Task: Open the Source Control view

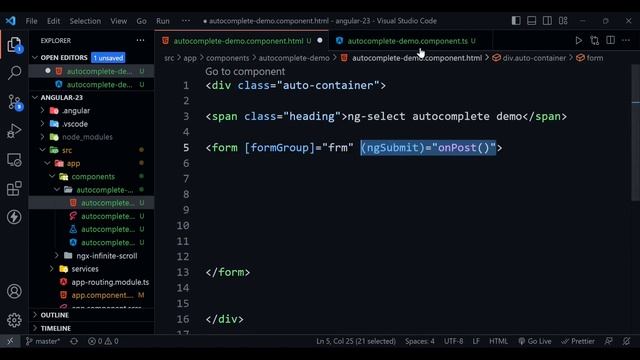Action: [15, 102]
